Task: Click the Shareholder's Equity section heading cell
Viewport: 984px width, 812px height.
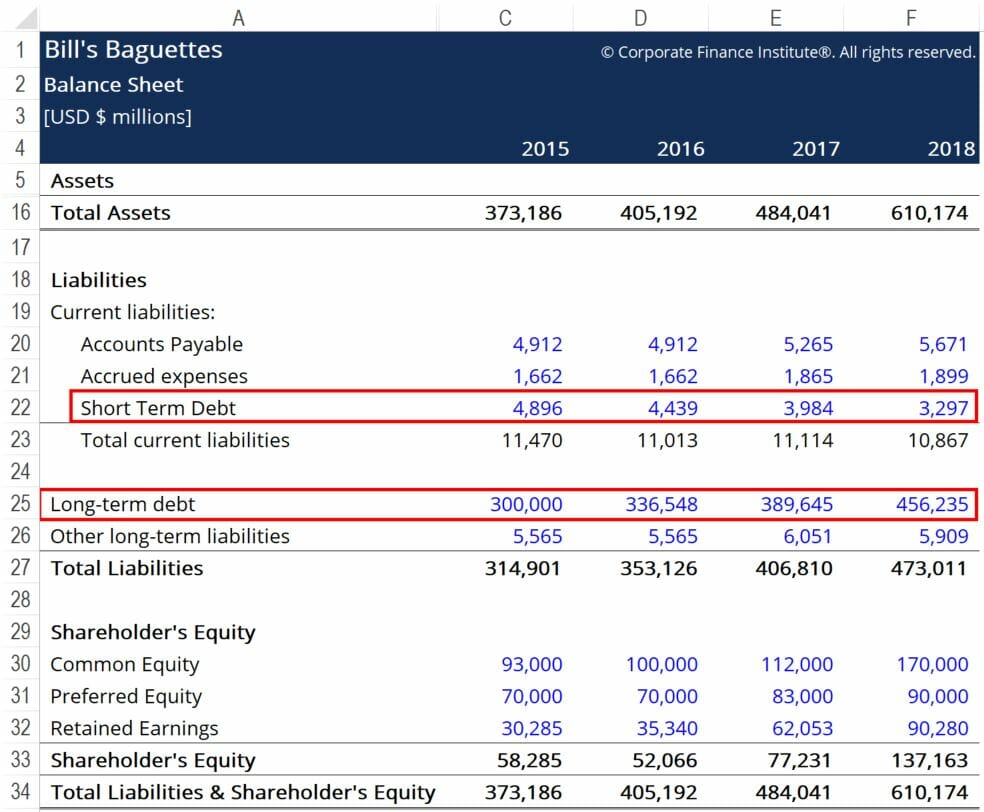Action: (153, 632)
